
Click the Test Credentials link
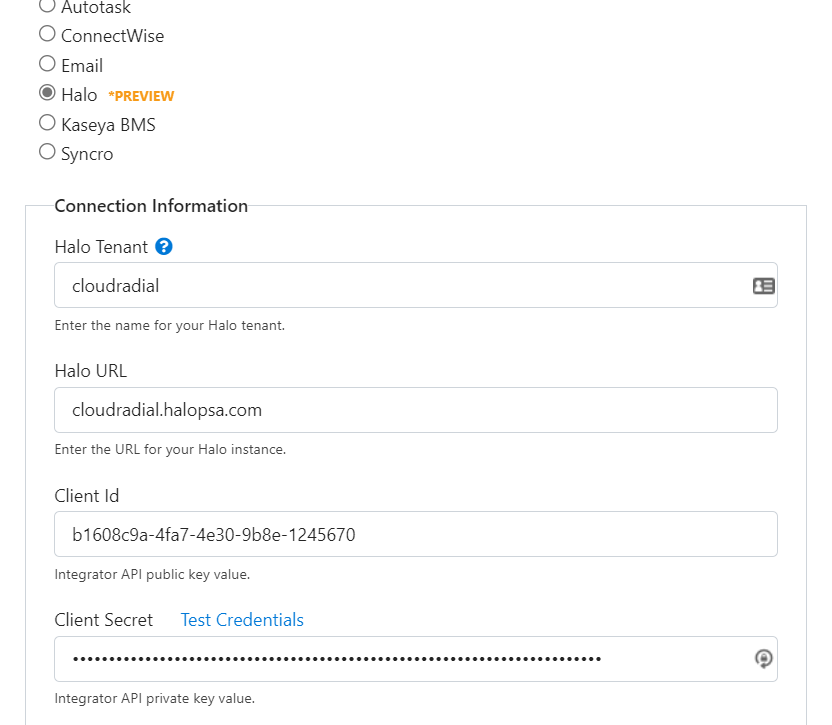pos(242,620)
